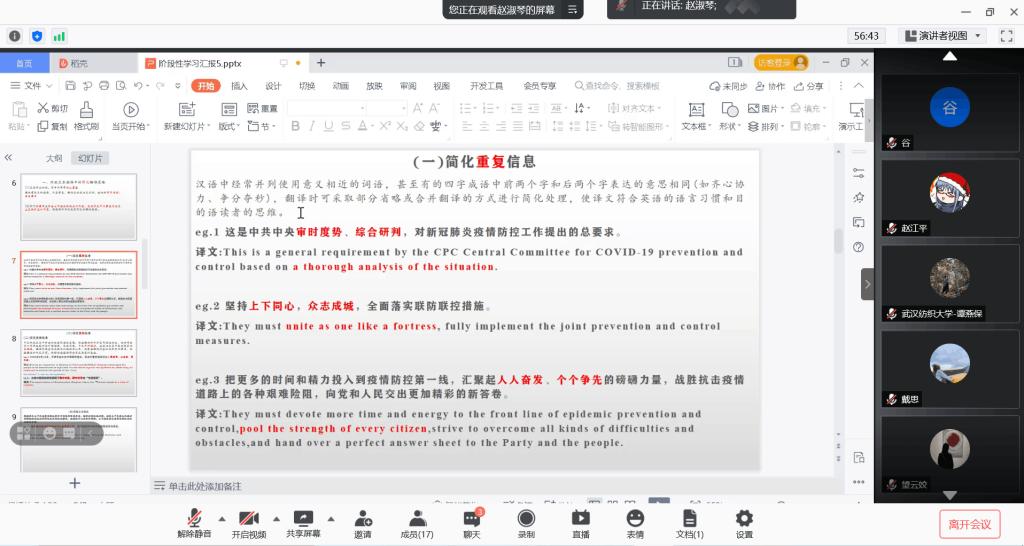Image resolution: width=1024 pixels, height=546 pixels.
Task: Open the 设计 (Design) ribbon tab
Action: (273, 86)
